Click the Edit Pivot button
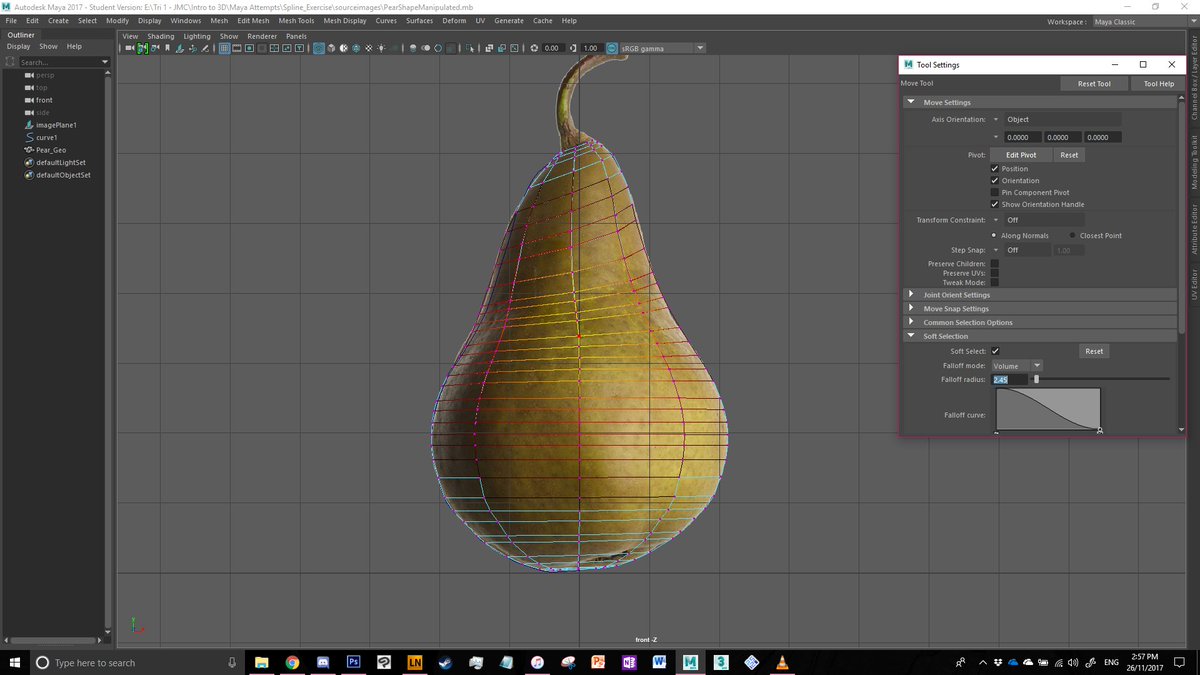Viewport: 1200px width, 675px height. coord(1021,155)
